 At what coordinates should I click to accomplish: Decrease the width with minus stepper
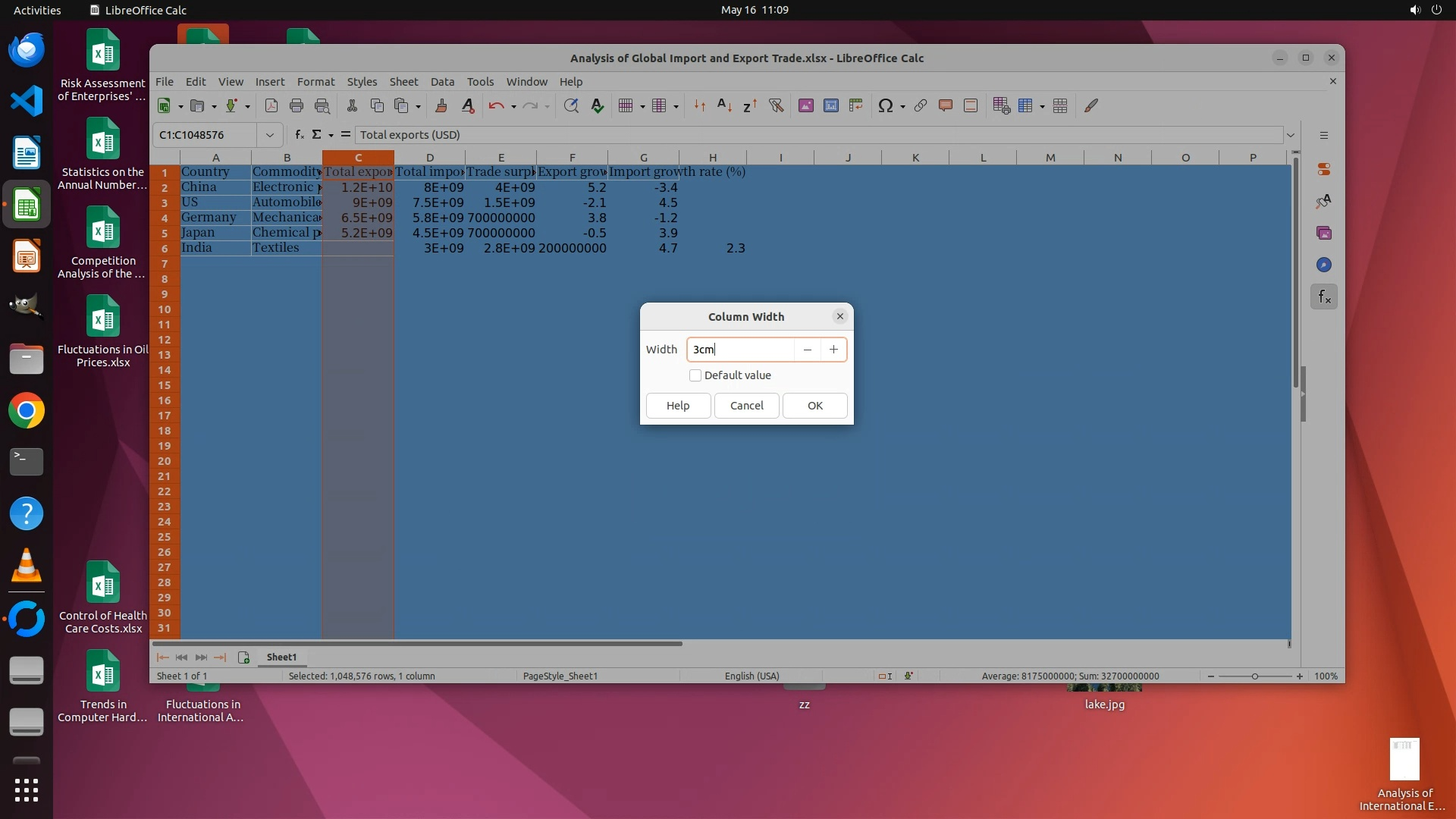(x=808, y=350)
